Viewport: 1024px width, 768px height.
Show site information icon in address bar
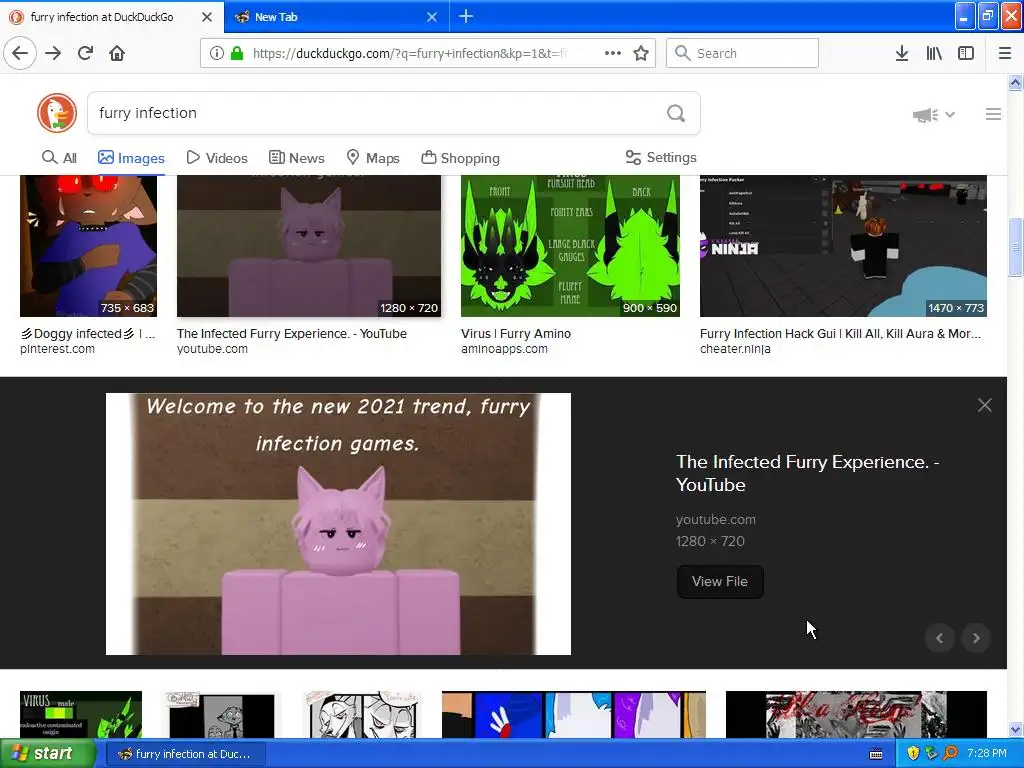(216, 53)
